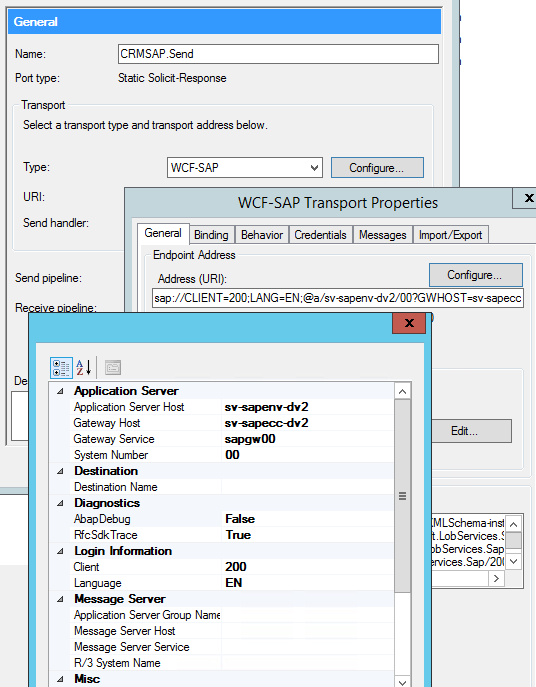Open the transport Type dropdown WCF-SAP

[245, 168]
